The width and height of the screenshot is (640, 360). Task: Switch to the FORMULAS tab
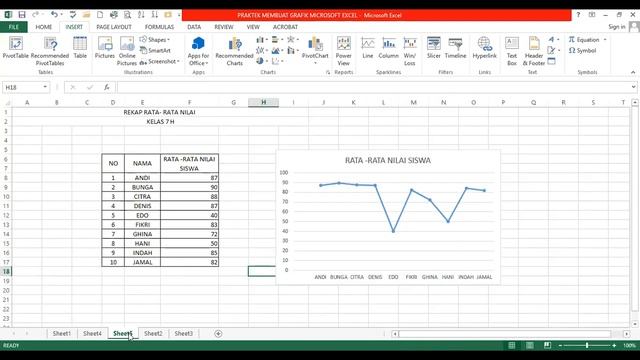point(159,27)
